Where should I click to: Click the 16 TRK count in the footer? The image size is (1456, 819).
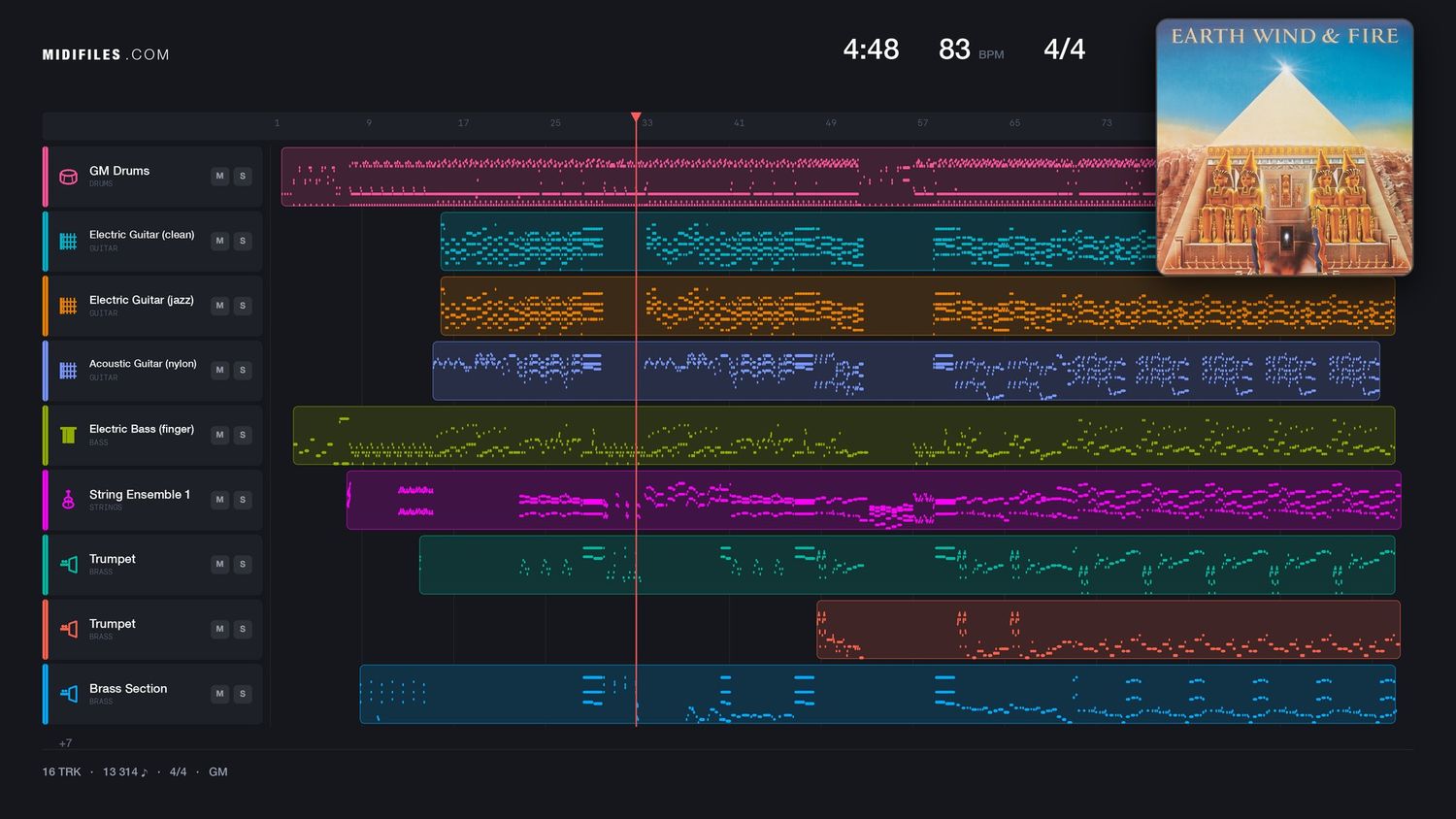tap(61, 772)
